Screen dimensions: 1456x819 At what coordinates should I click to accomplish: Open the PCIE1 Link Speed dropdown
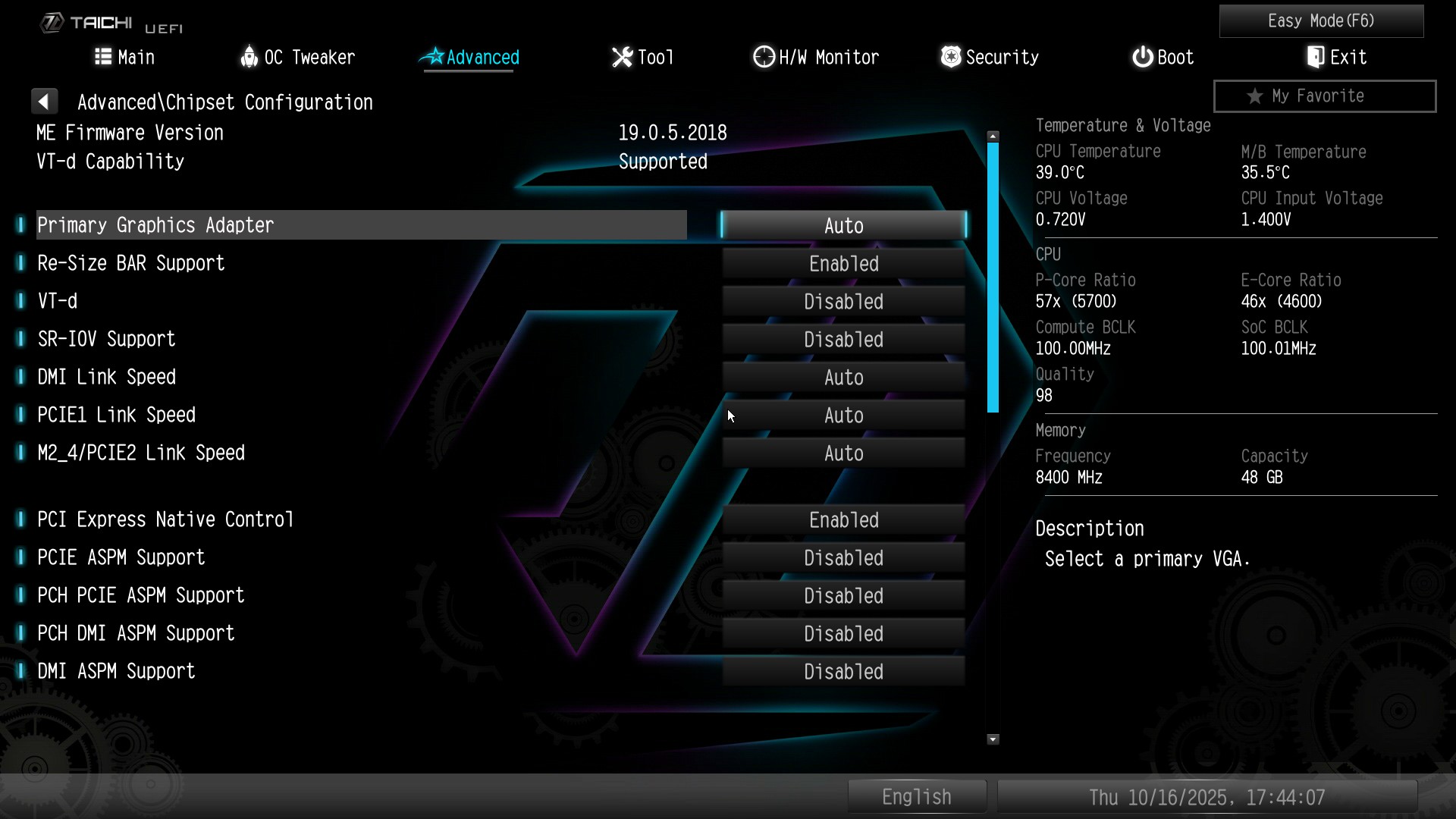pos(843,416)
